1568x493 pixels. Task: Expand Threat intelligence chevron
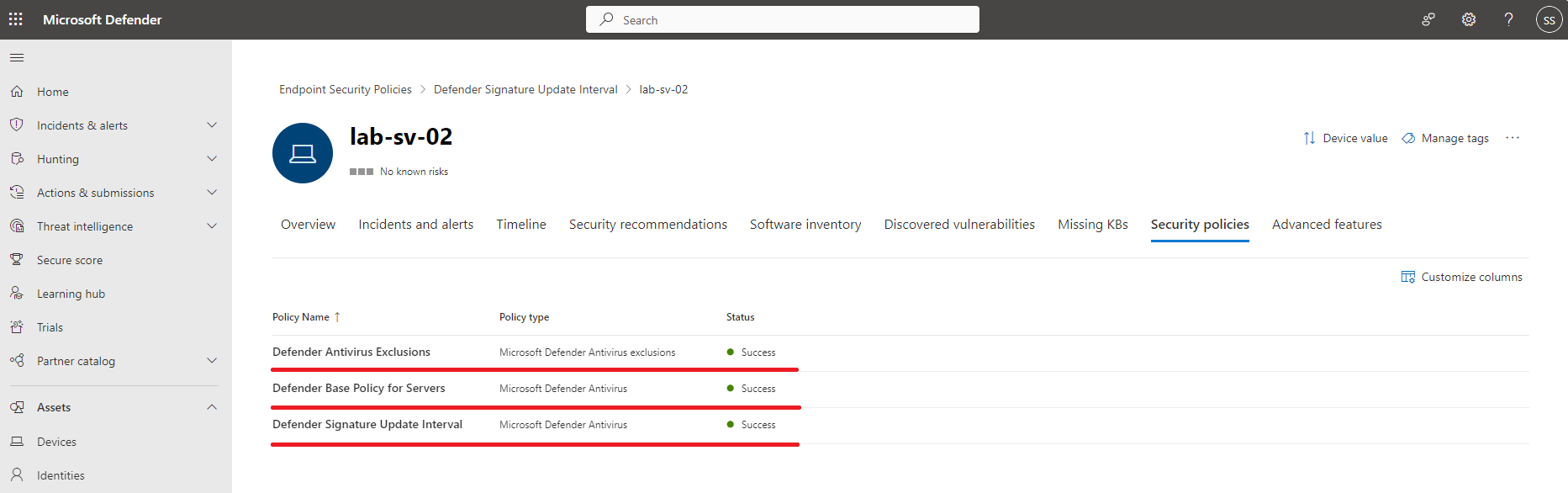click(x=212, y=225)
